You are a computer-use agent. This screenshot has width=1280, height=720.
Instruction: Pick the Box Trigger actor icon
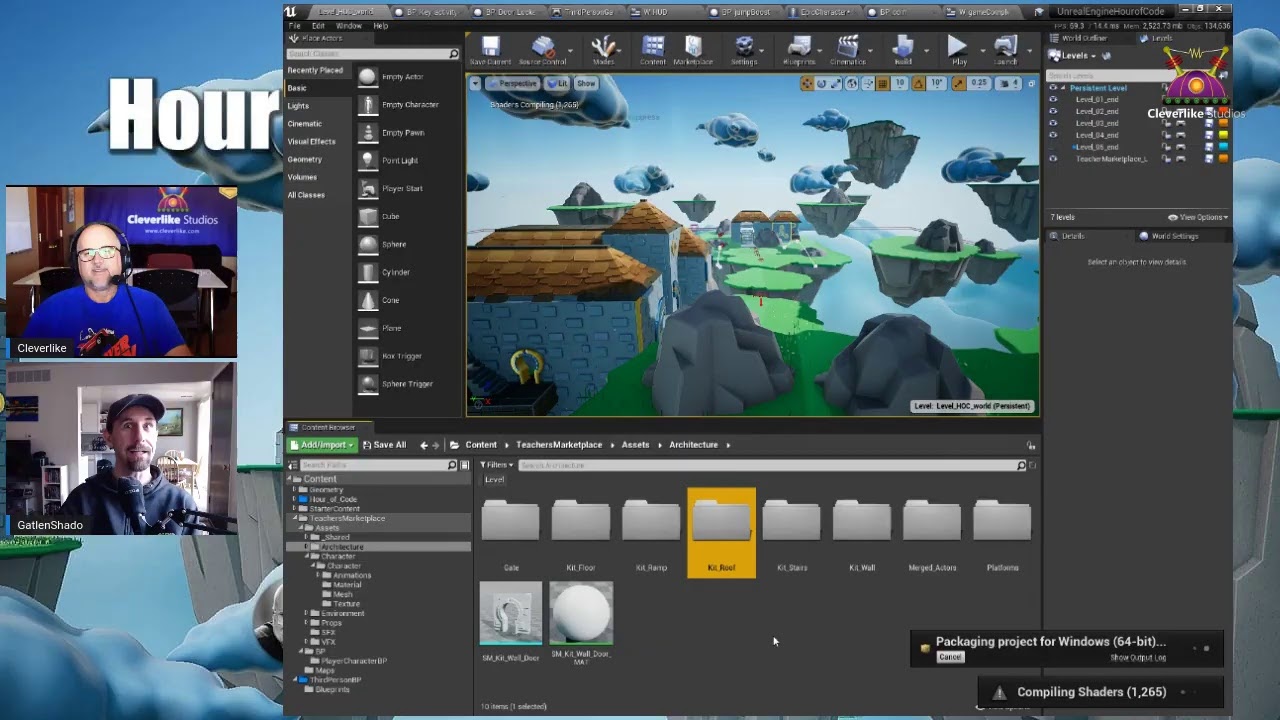point(368,356)
